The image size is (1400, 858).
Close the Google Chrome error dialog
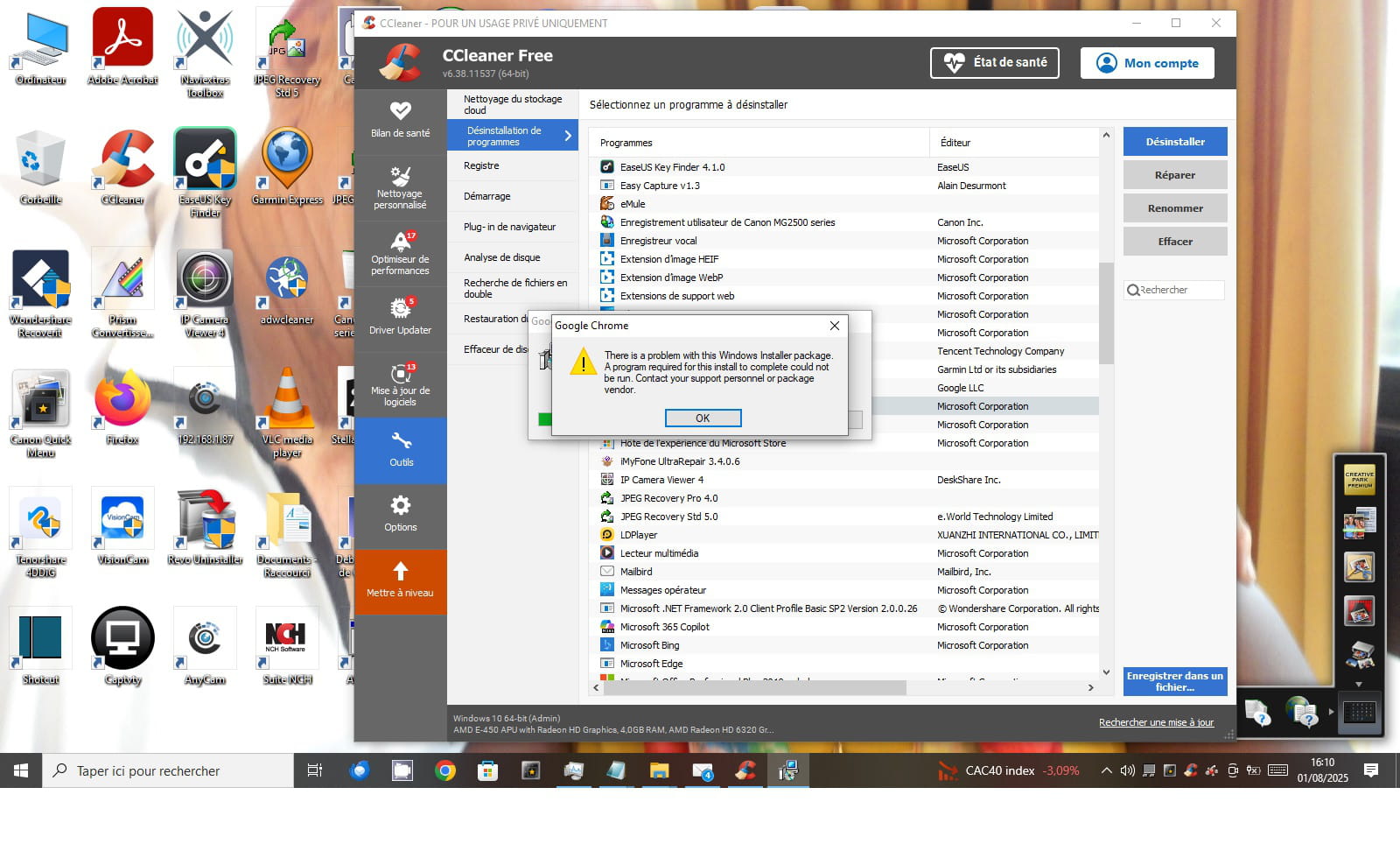click(x=834, y=326)
